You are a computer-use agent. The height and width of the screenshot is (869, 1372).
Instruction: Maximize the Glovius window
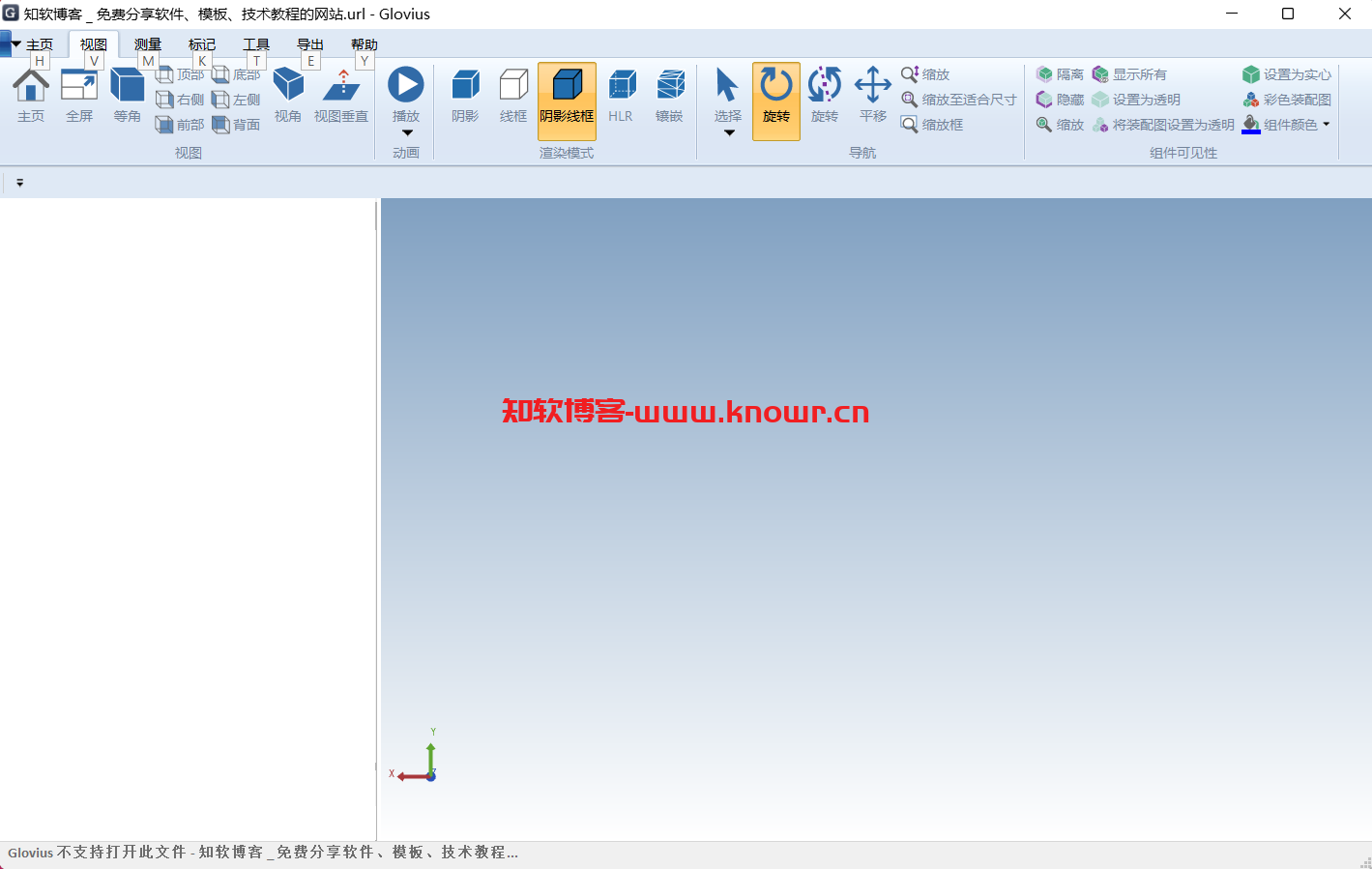coord(1288,14)
